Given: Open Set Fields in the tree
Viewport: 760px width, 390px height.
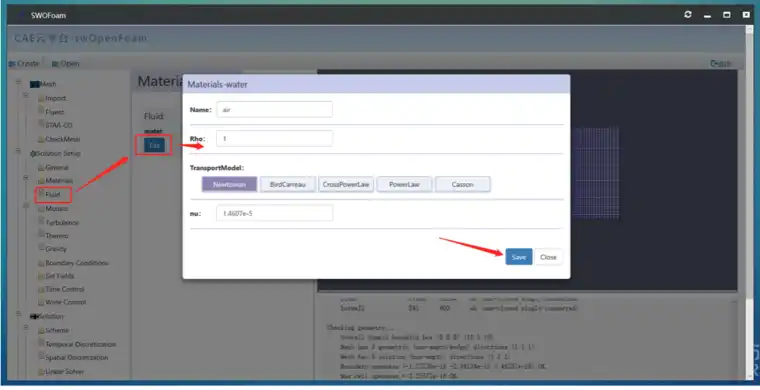Looking at the screenshot, I should click(60, 276).
